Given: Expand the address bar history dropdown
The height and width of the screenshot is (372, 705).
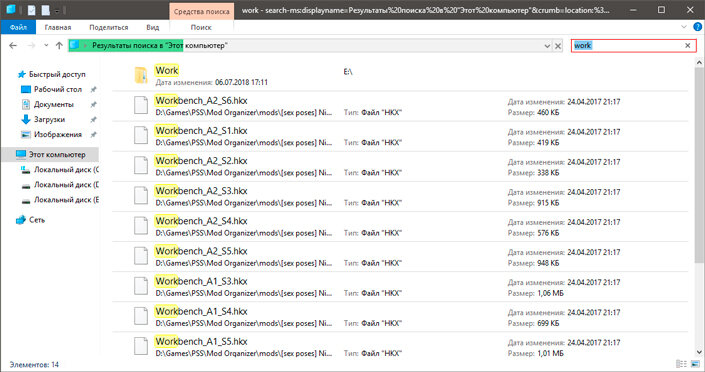Looking at the screenshot, I should pos(547,46).
